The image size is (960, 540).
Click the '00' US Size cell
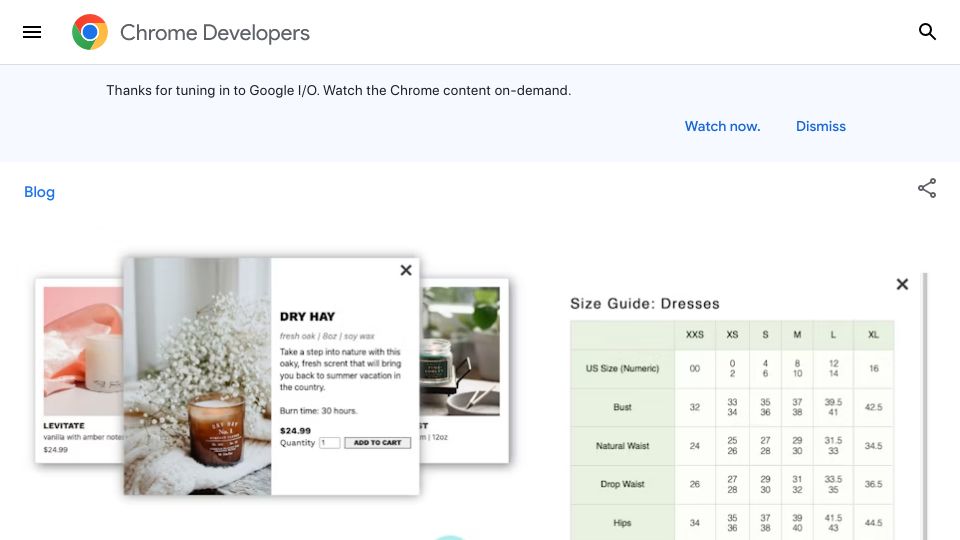[x=694, y=369]
